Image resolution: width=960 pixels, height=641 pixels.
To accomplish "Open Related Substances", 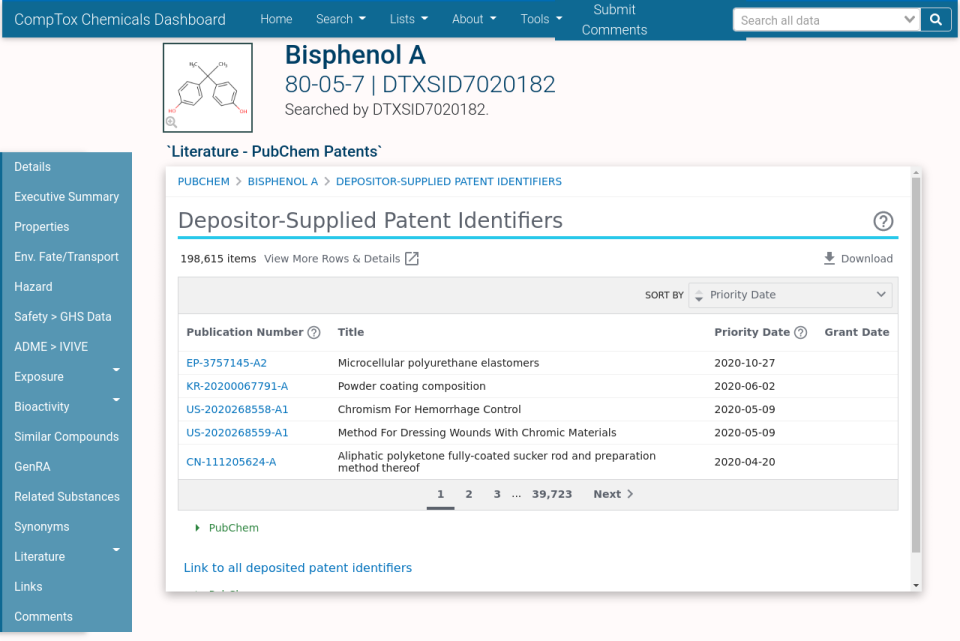I will point(67,497).
